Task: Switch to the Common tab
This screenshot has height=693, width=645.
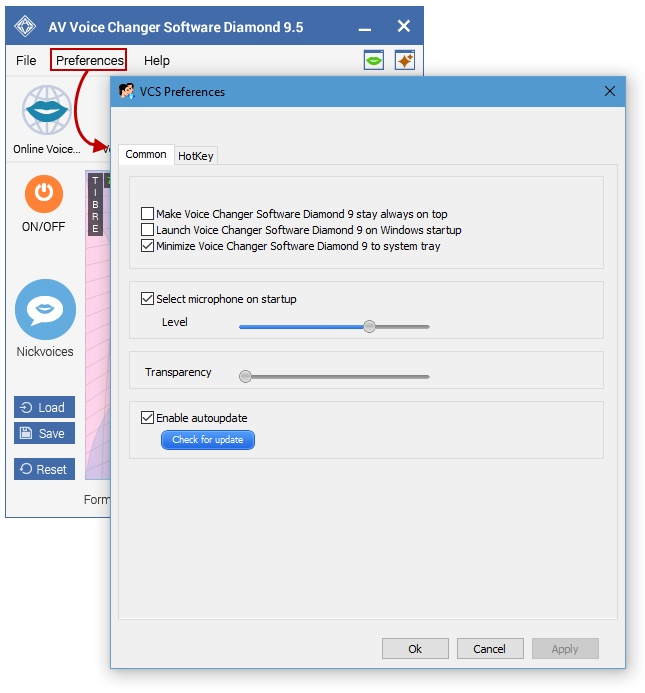Action: 146,154
